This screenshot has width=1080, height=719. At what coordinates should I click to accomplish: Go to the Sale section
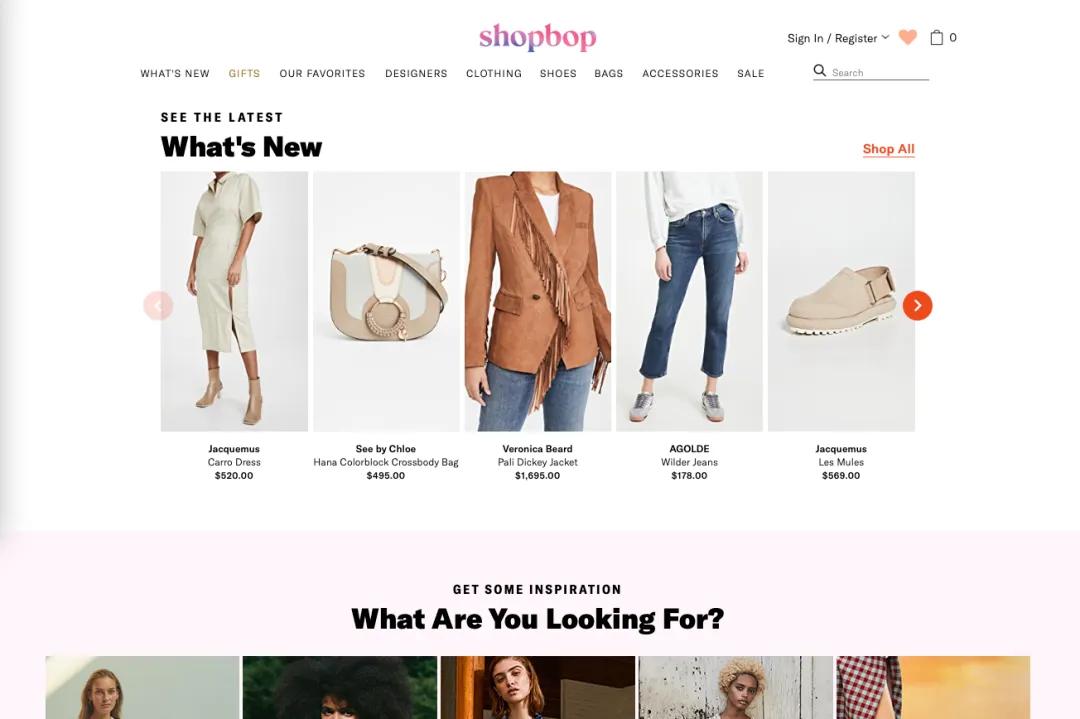coord(751,73)
